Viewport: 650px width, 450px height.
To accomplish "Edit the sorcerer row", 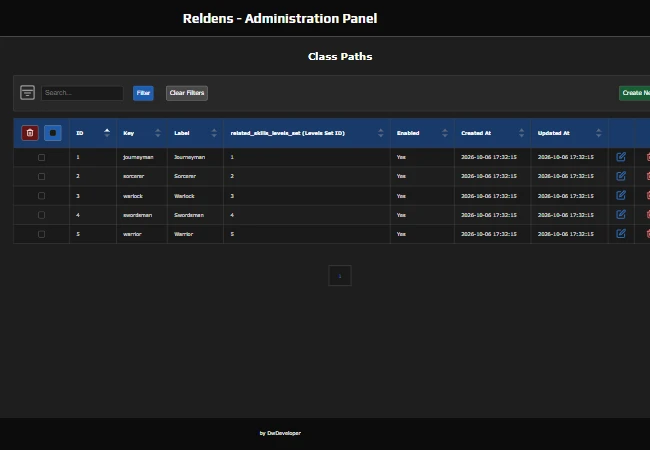I will pos(621,176).
